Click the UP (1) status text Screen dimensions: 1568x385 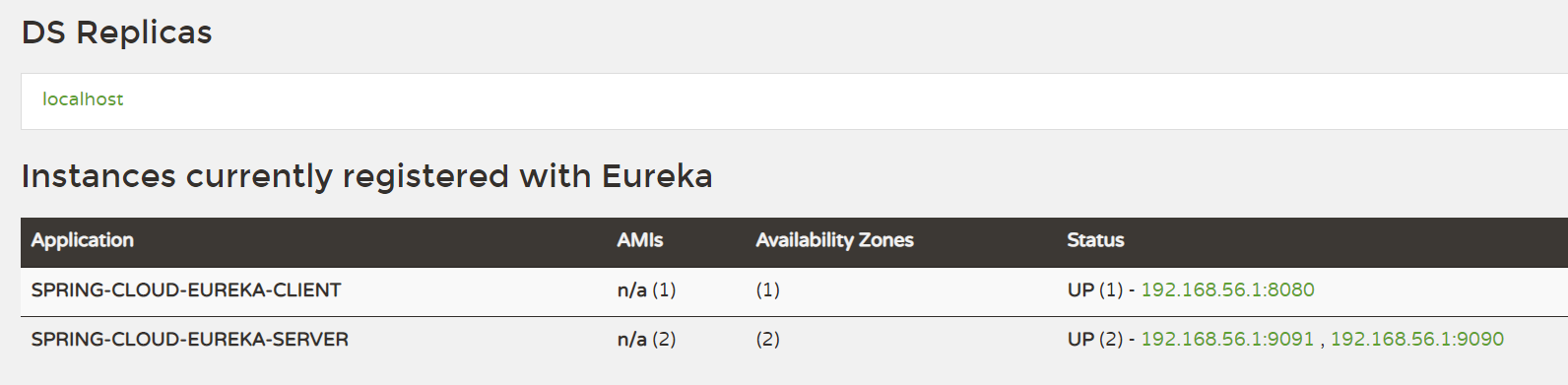[1095, 289]
